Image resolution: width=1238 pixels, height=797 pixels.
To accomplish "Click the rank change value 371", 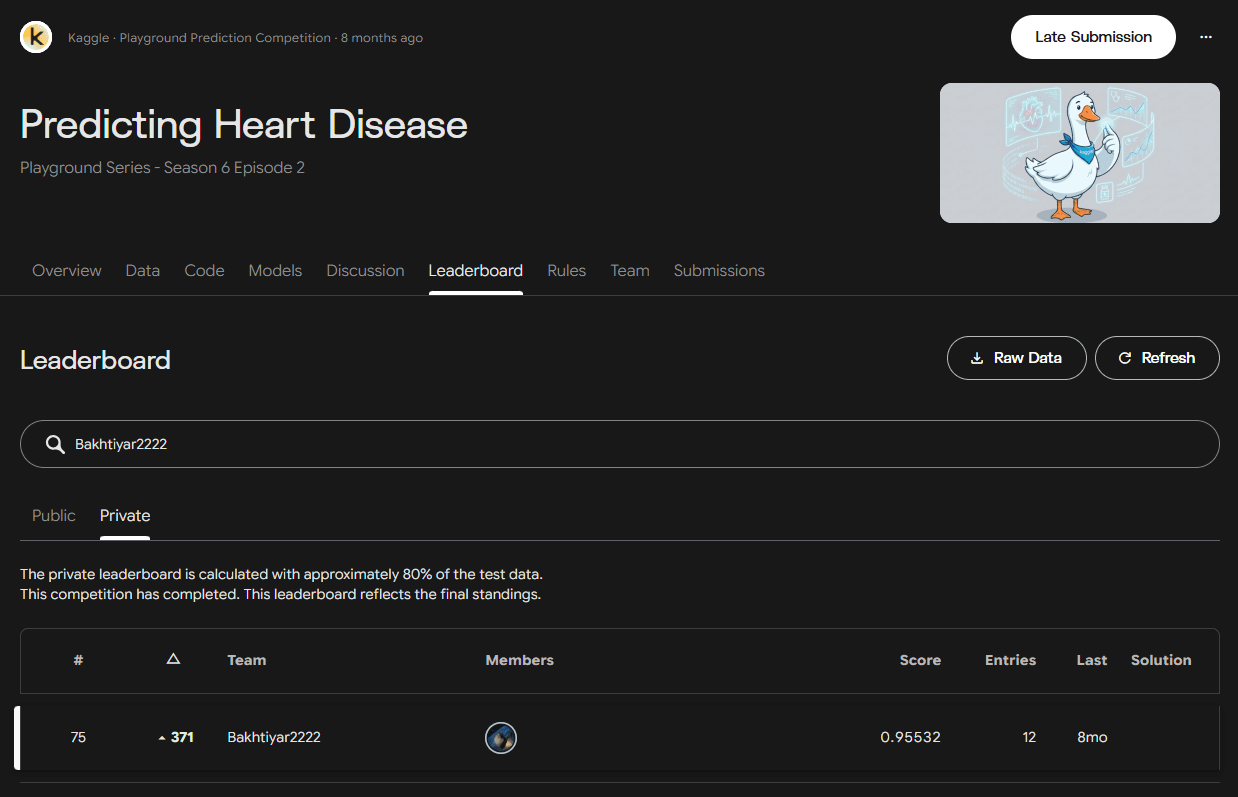I will [182, 737].
